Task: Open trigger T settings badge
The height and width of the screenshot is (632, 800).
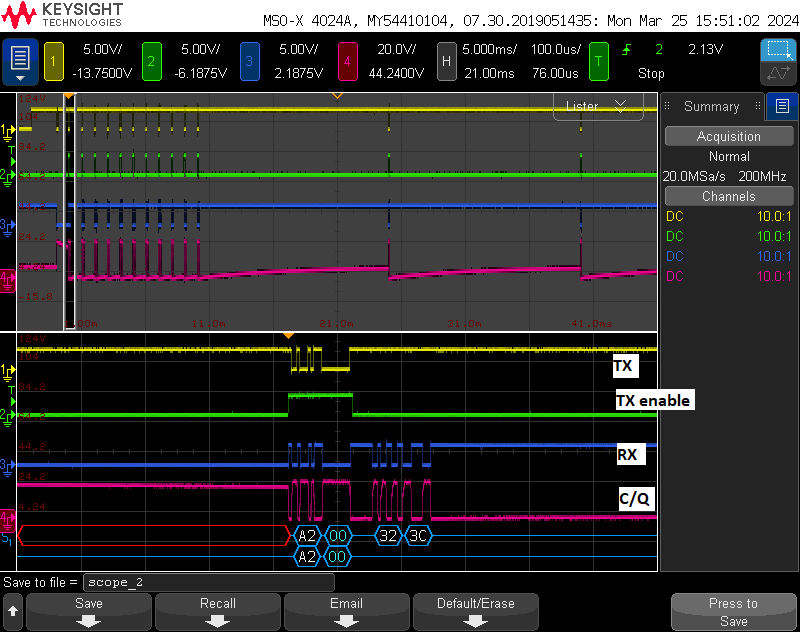Action: tap(598, 62)
